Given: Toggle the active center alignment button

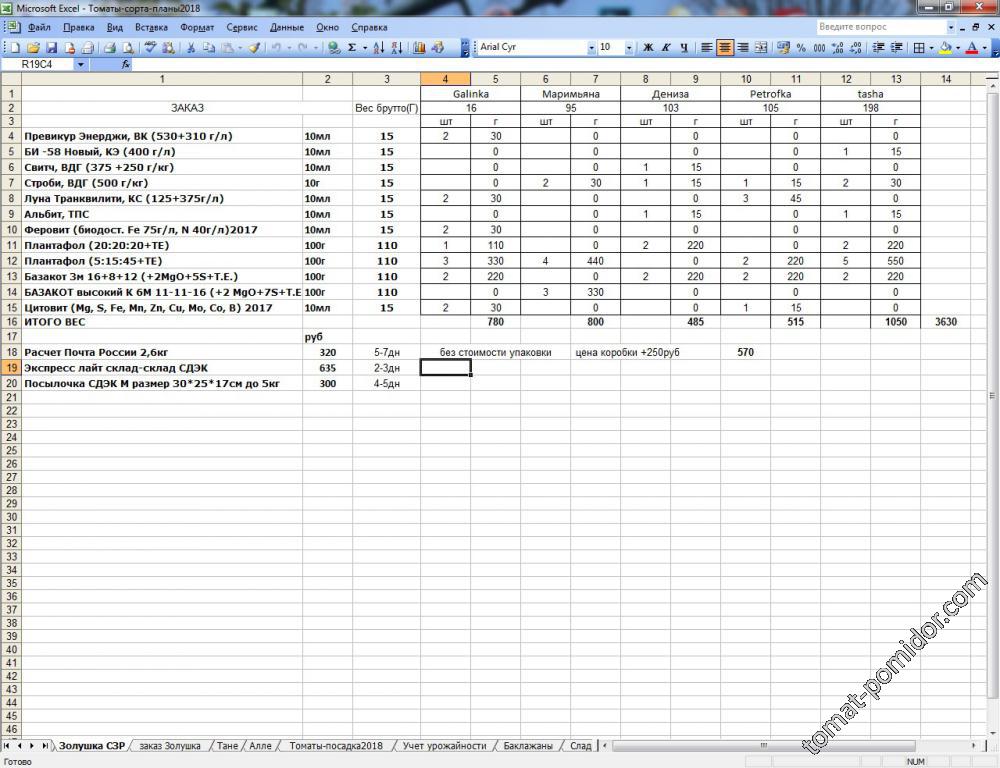Looking at the screenshot, I should [725, 47].
